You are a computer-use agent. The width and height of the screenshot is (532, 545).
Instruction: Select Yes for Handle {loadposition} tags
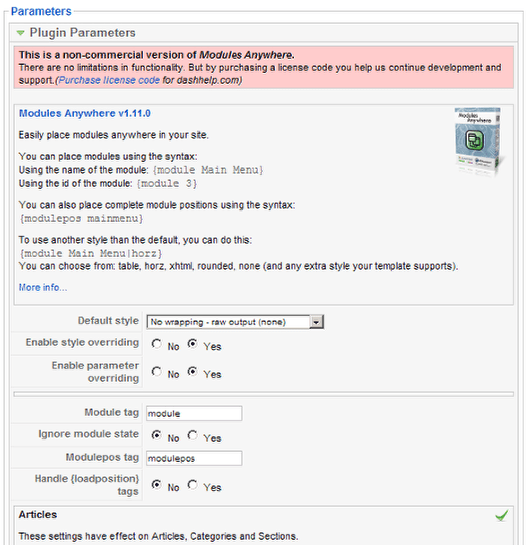coord(192,485)
